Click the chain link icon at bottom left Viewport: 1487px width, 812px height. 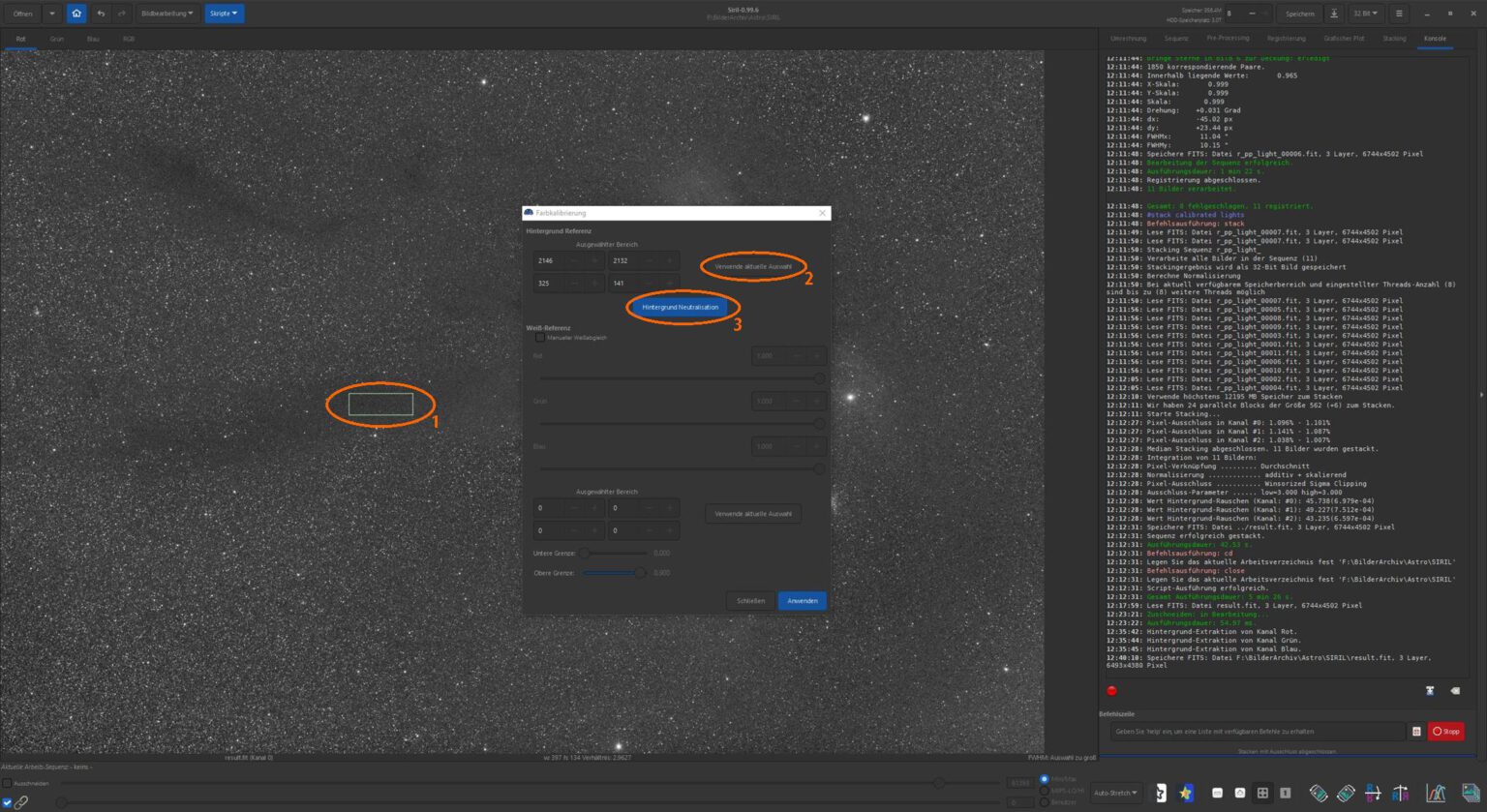20,802
